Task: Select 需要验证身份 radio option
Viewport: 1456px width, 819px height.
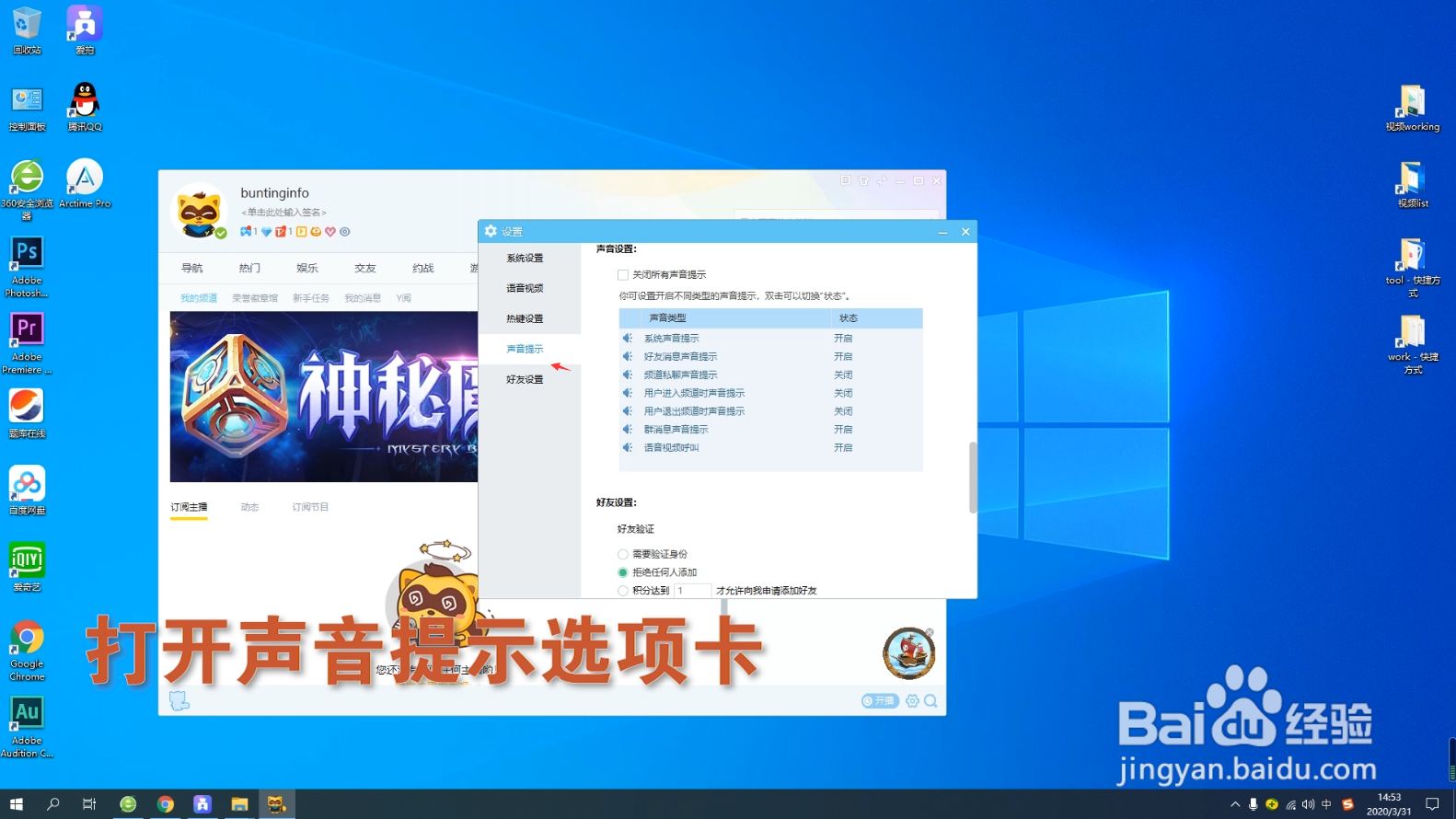Action: click(623, 554)
